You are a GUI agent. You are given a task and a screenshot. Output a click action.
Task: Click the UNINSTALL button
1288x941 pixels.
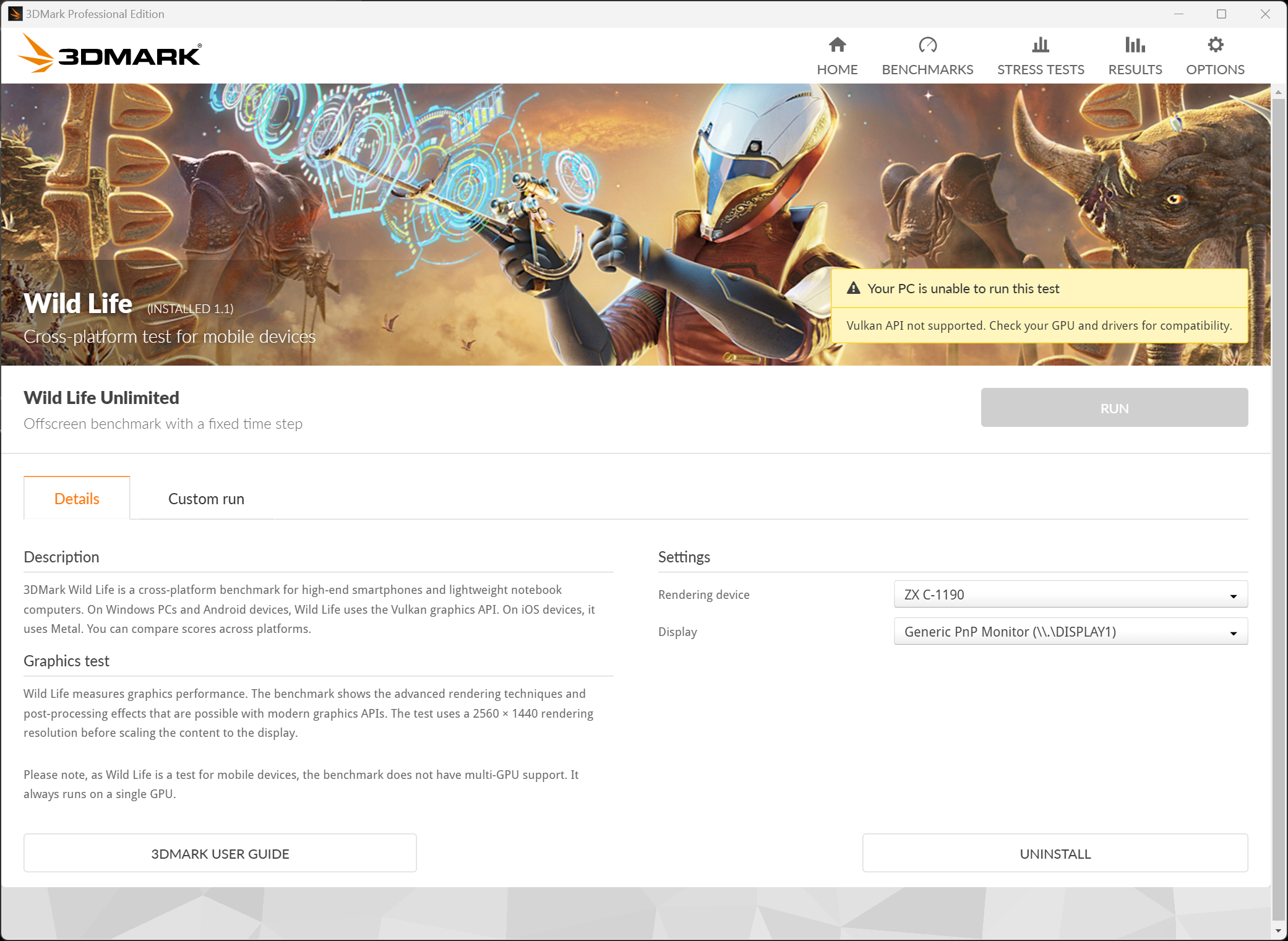1055,854
